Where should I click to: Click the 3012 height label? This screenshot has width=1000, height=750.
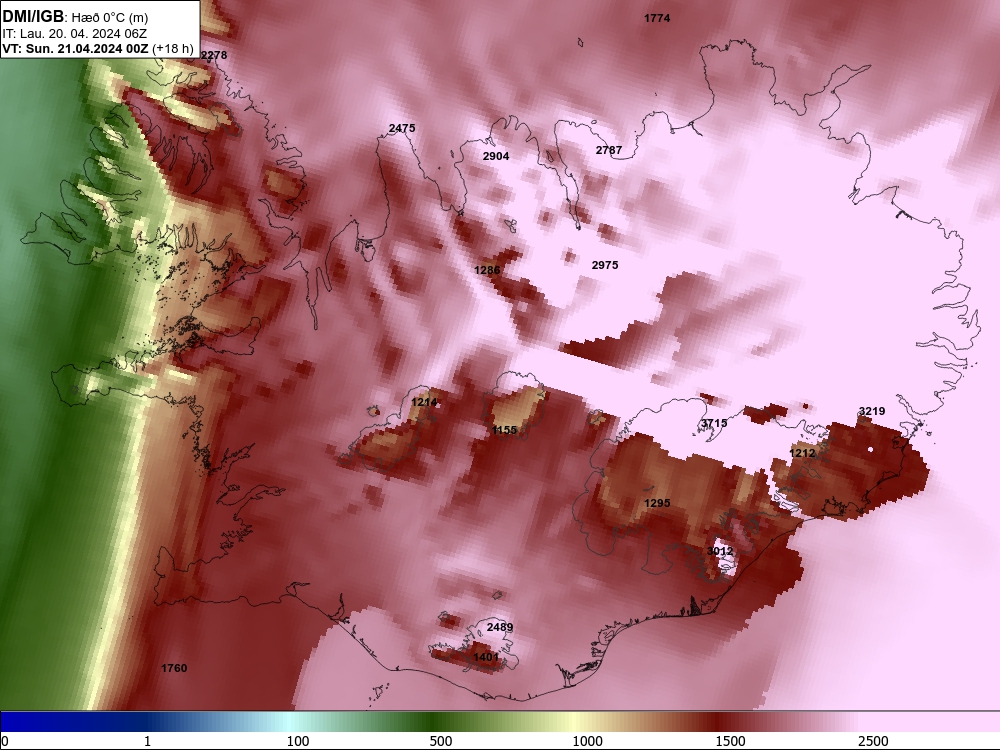pos(719,551)
